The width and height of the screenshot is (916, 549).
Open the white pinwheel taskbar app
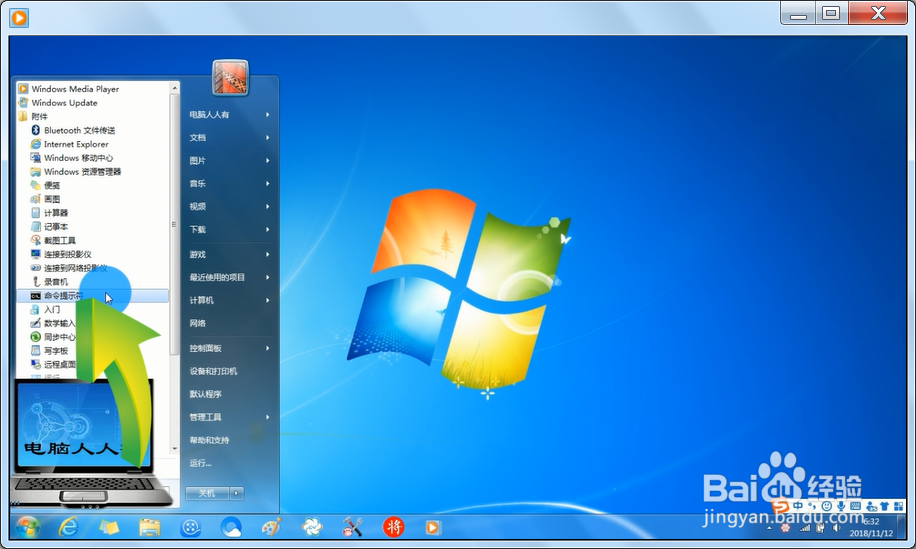tap(312, 527)
